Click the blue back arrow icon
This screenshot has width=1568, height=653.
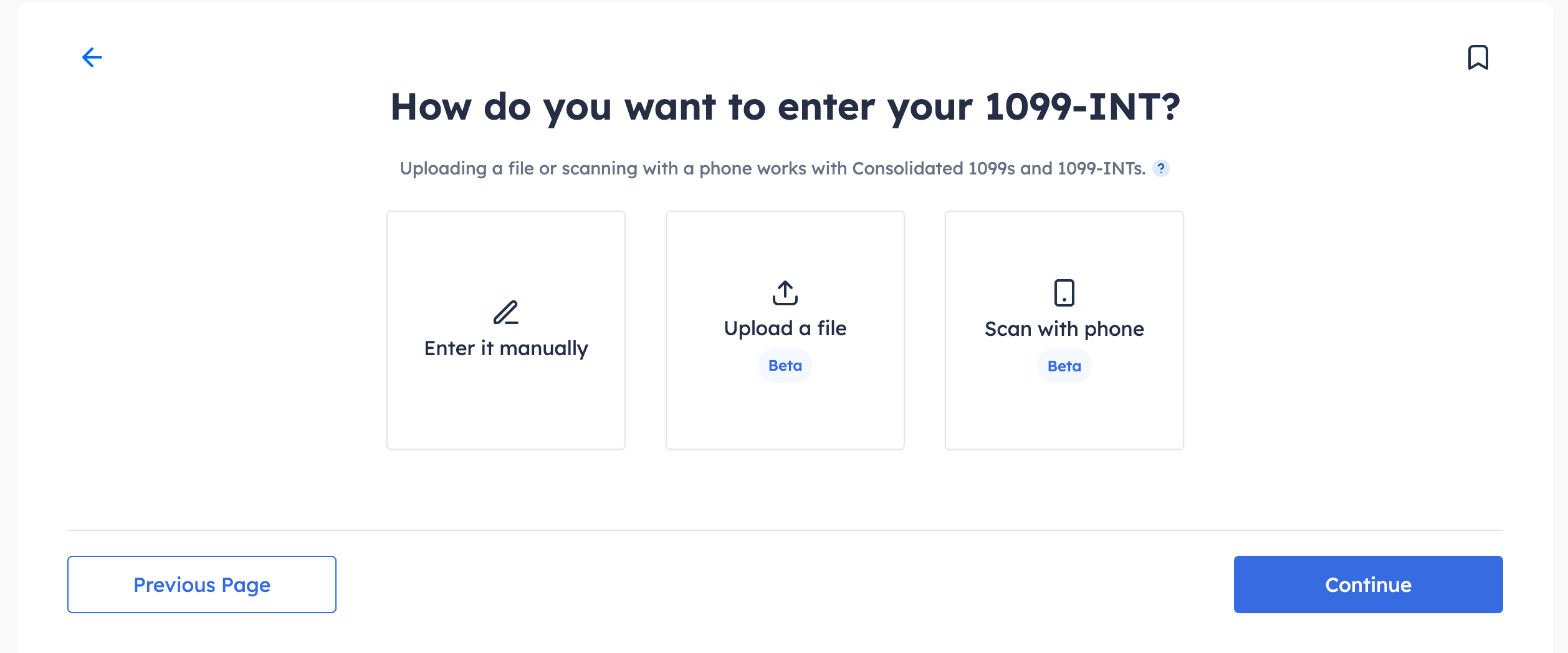coord(92,57)
